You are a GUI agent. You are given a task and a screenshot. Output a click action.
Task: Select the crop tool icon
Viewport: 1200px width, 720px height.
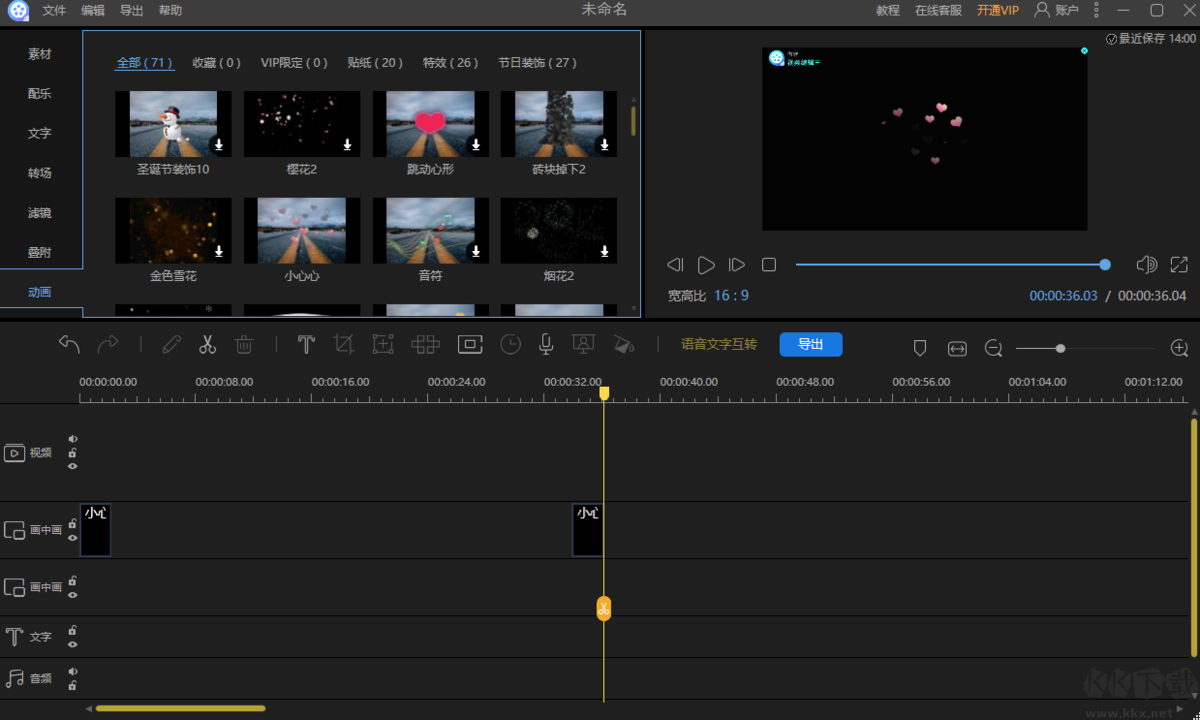[344, 345]
